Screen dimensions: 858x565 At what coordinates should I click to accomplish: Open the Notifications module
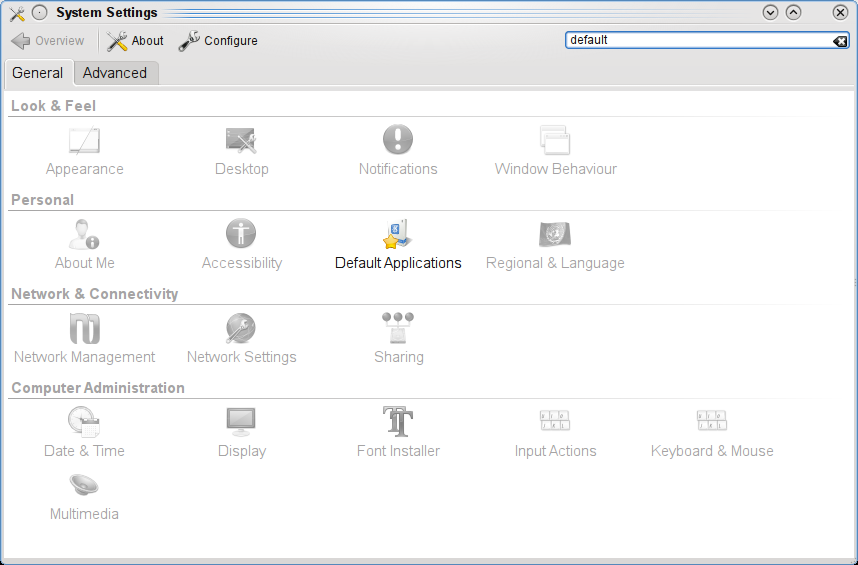pyautogui.click(x=398, y=152)
